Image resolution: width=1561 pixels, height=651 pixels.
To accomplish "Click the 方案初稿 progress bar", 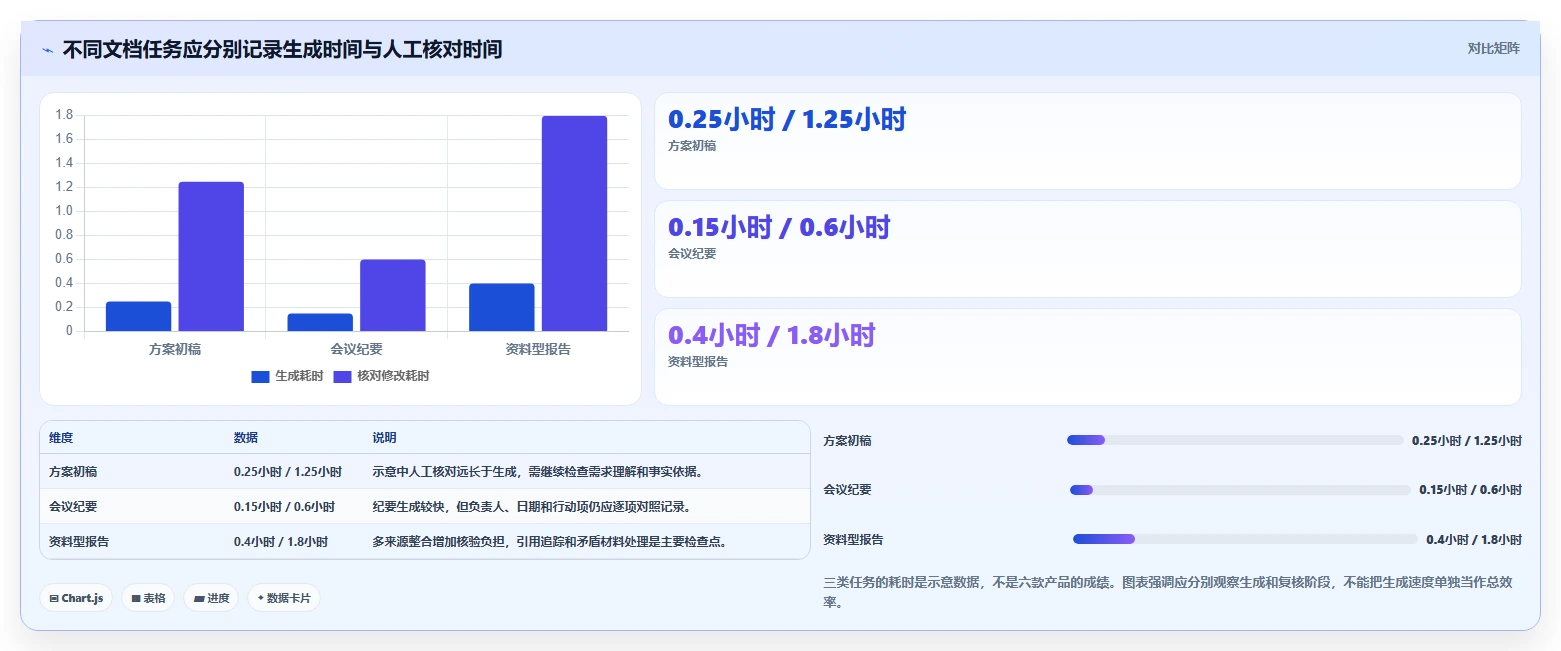I will coord(1235,440).
